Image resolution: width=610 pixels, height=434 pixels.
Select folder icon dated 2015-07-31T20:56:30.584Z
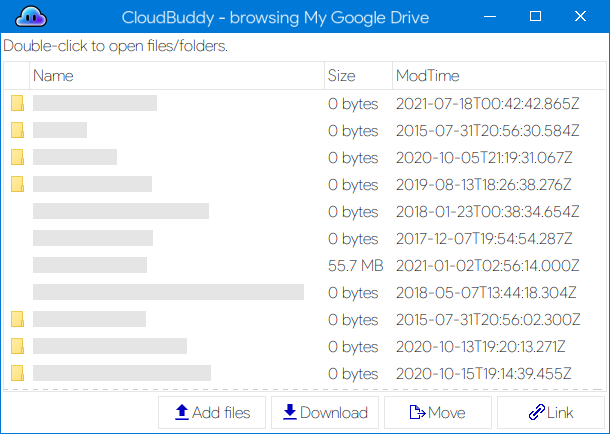click(x=17, y=130)
